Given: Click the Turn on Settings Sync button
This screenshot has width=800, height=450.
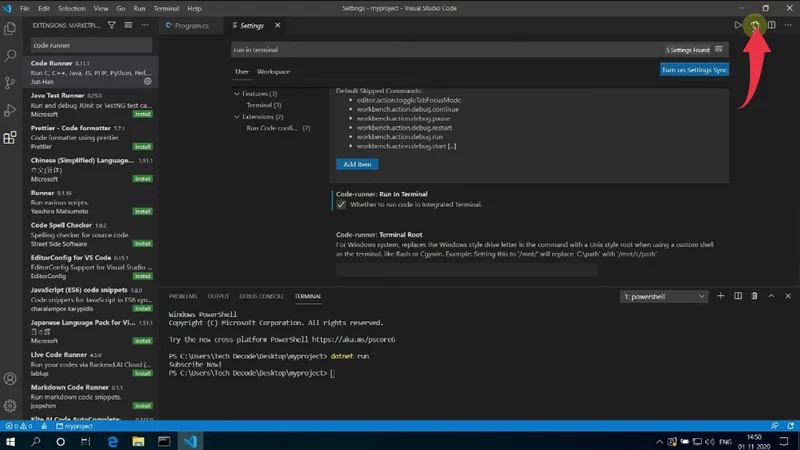Looking at the screenshot, I should coord(694,70).
